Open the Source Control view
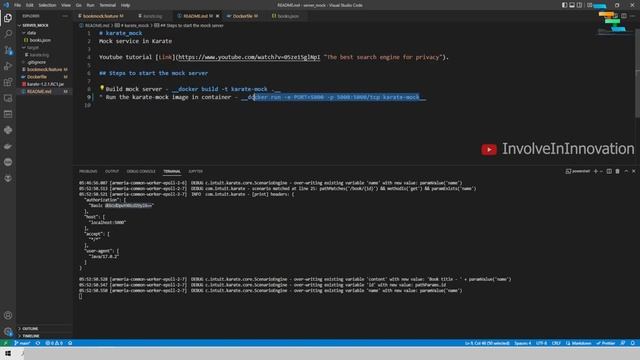This screenshot has height=360, width=640. (8, 50)
